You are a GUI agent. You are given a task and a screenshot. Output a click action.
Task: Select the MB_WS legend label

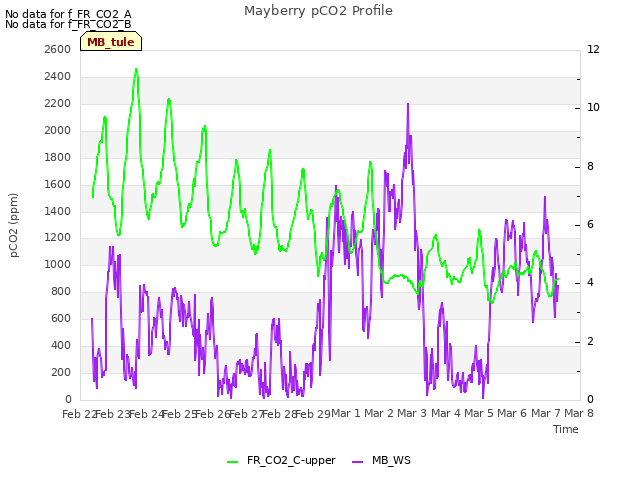(391, 460)
